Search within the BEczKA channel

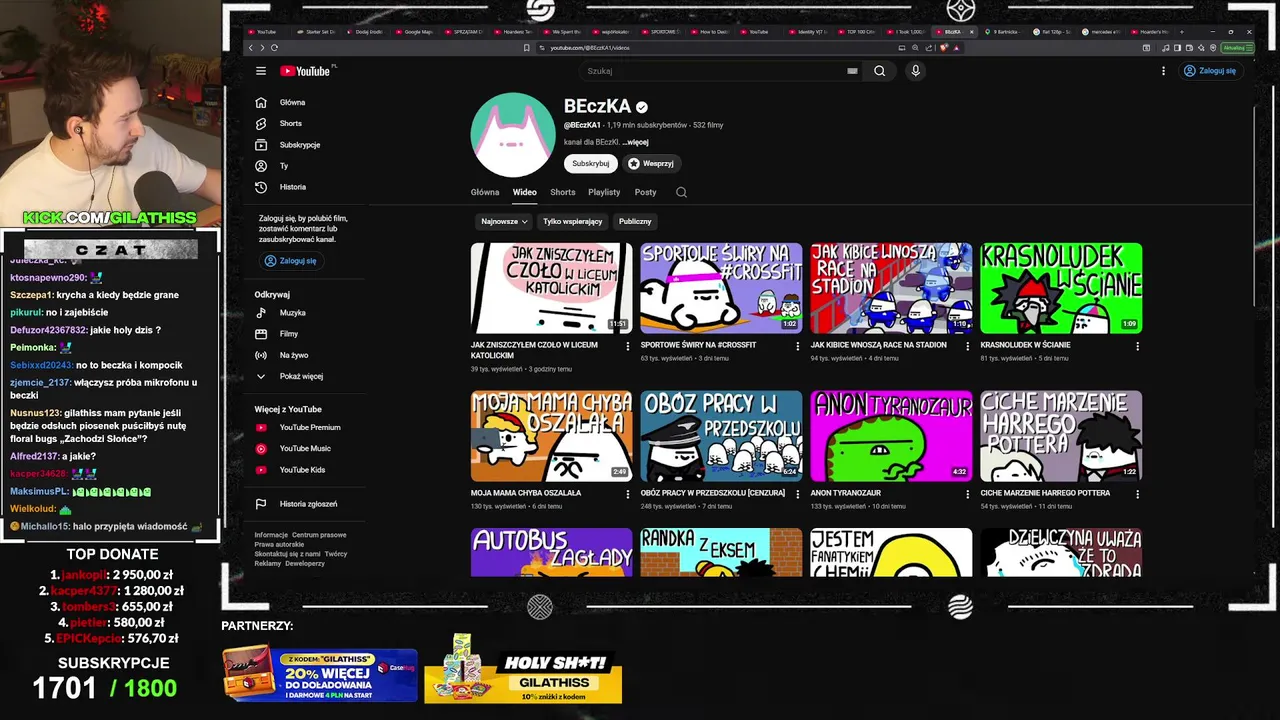pyautogui.click(x=681, y=192)
